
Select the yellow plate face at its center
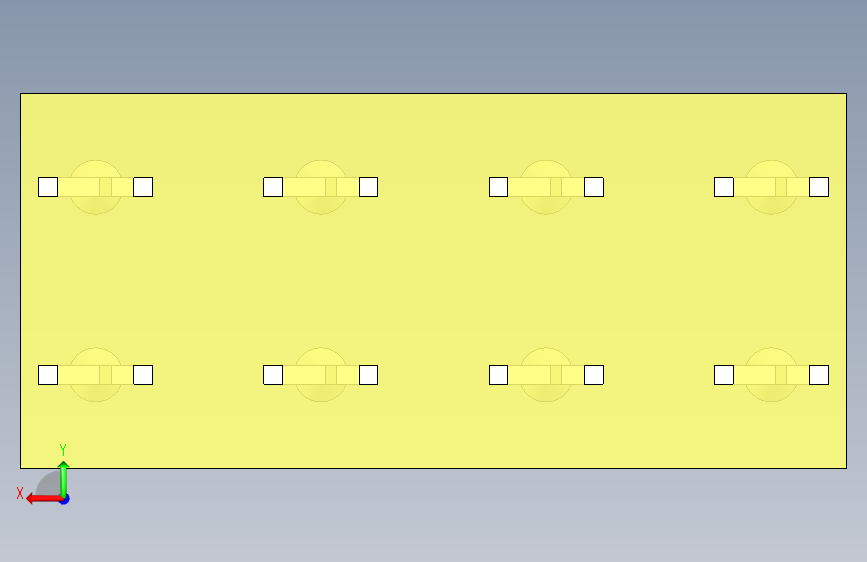pos(434,281)
